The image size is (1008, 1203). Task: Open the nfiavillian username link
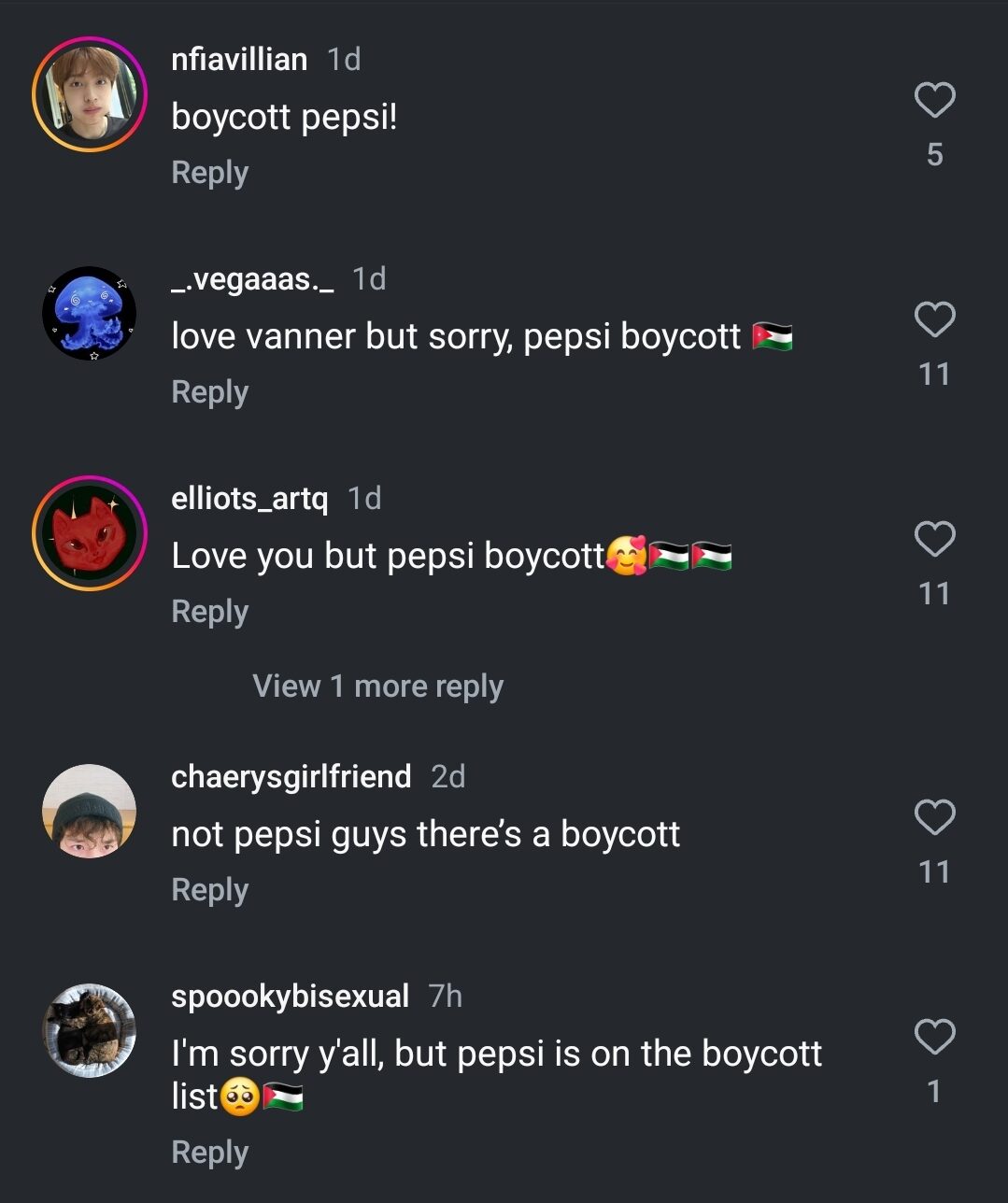click(239, 60)
